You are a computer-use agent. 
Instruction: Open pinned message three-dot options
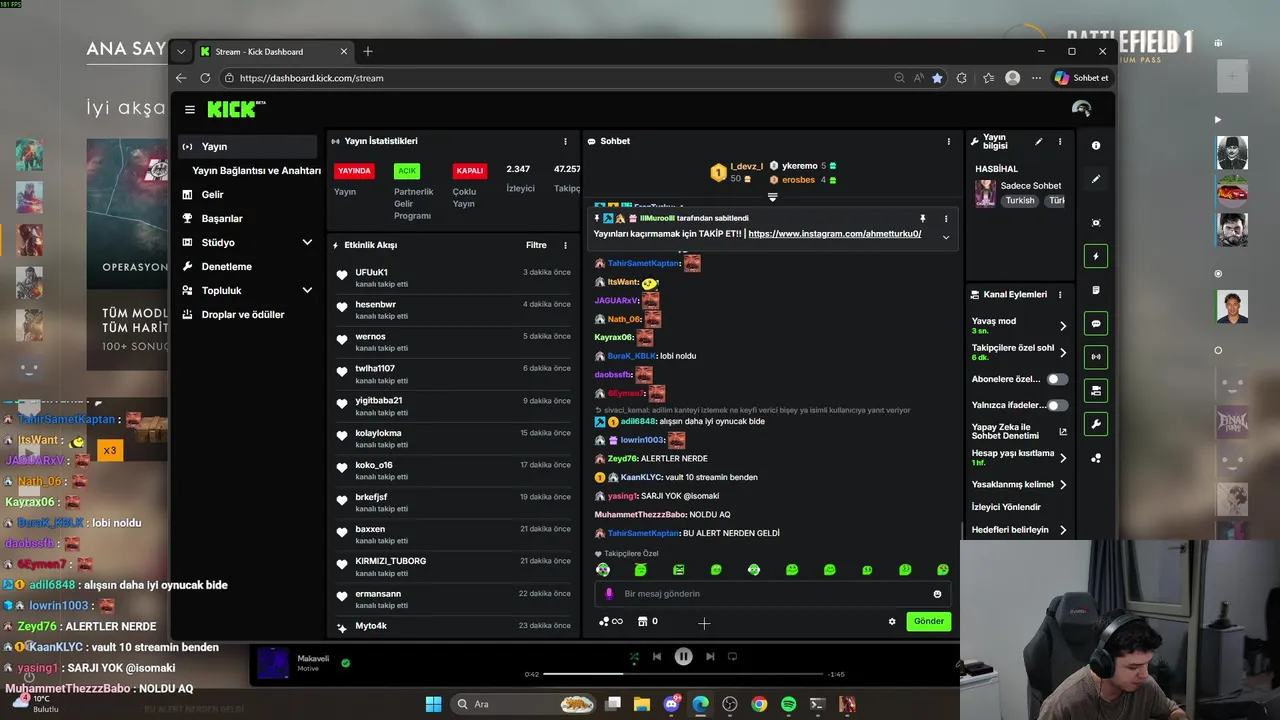(946, 218)
